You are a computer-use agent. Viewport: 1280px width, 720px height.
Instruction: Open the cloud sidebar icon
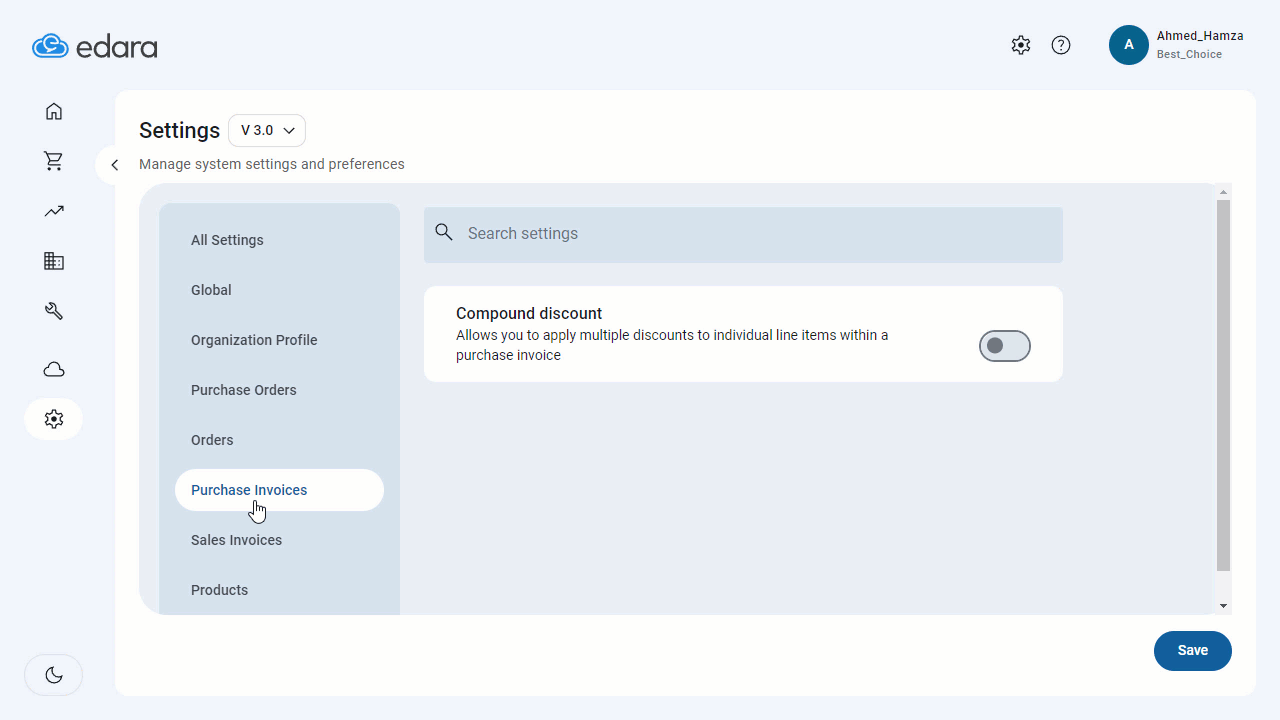tap(54, 369)
